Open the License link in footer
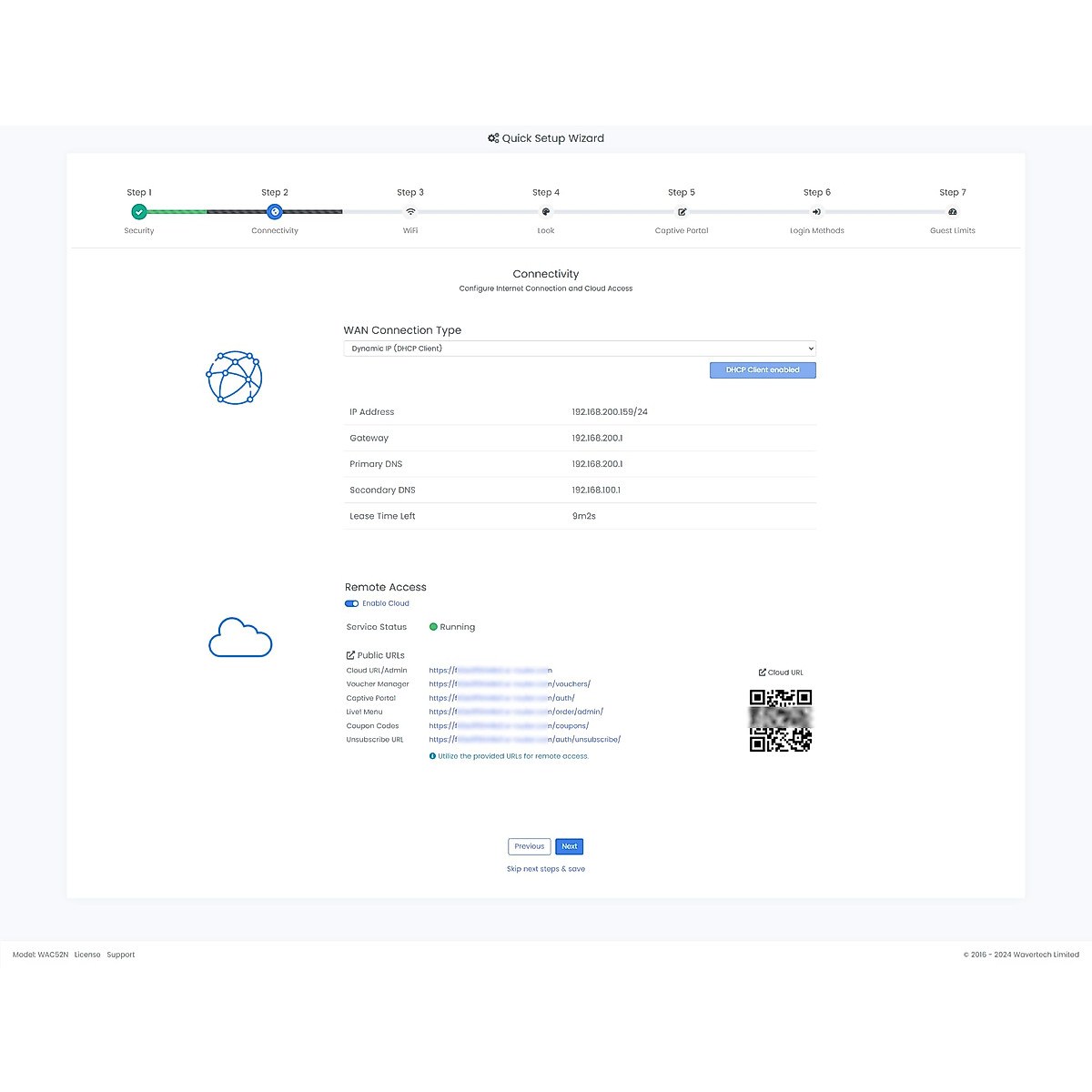The width and height of the screenshot is (1092, 1092). pyautogui.click(x=87, y=955)
